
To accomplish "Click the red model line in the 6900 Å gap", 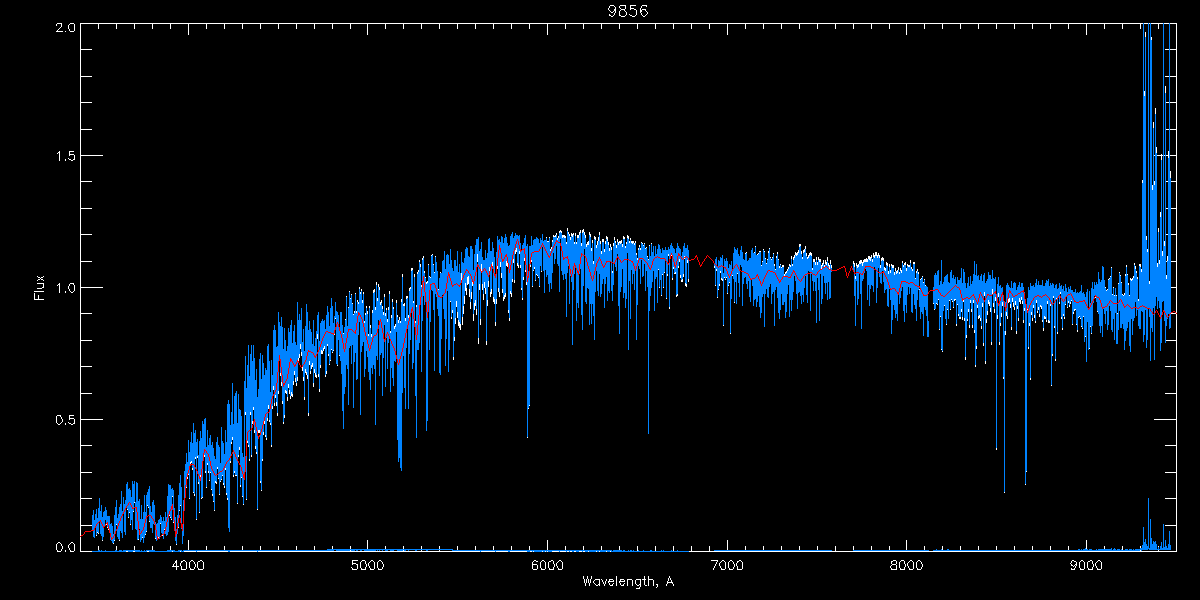I will (x=703, y=260).
